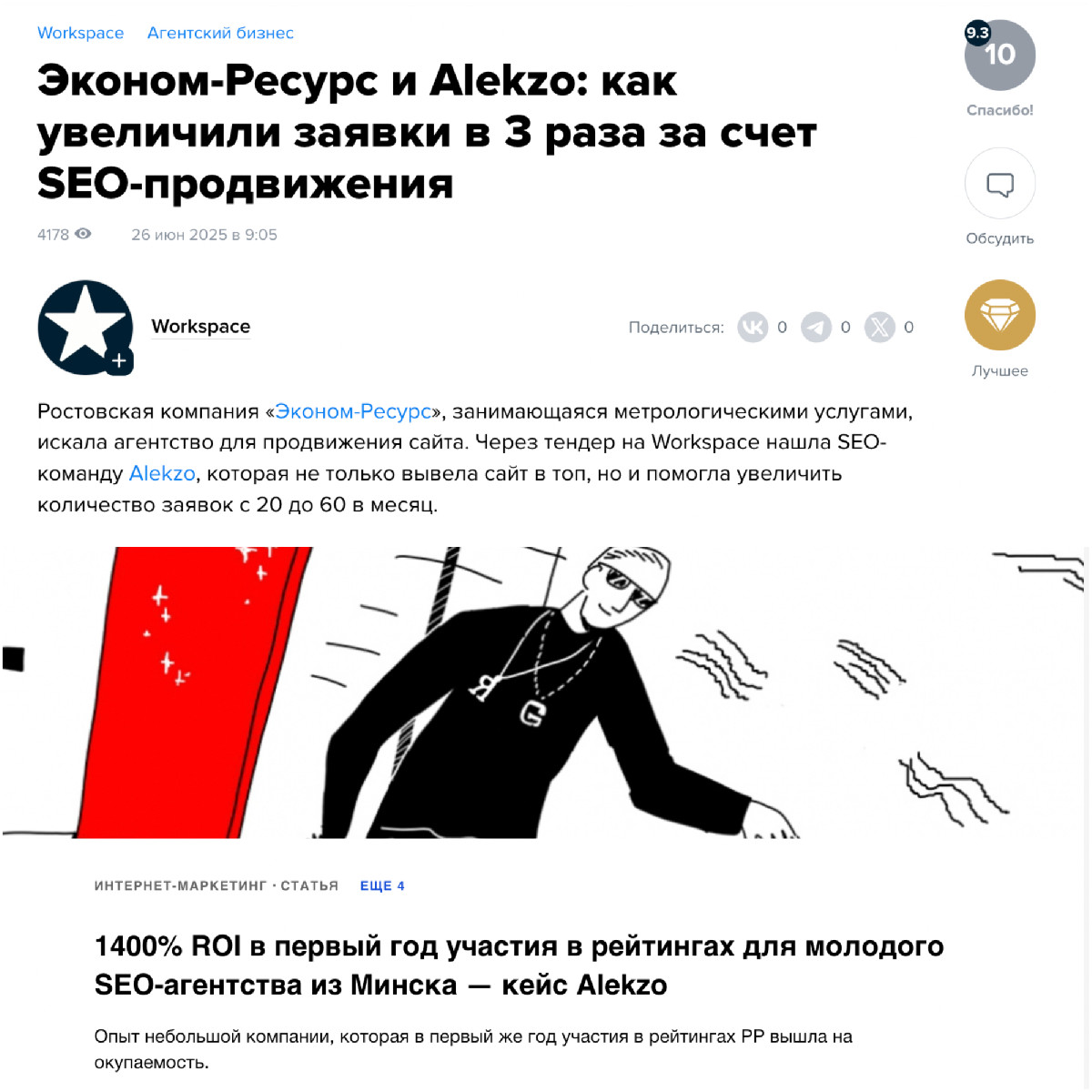Image resolution: width=1092 pixels, height=1092 pixels.
Task: Click the golden diamond Лучшее icon
Action: click(x=1000, y=315)
